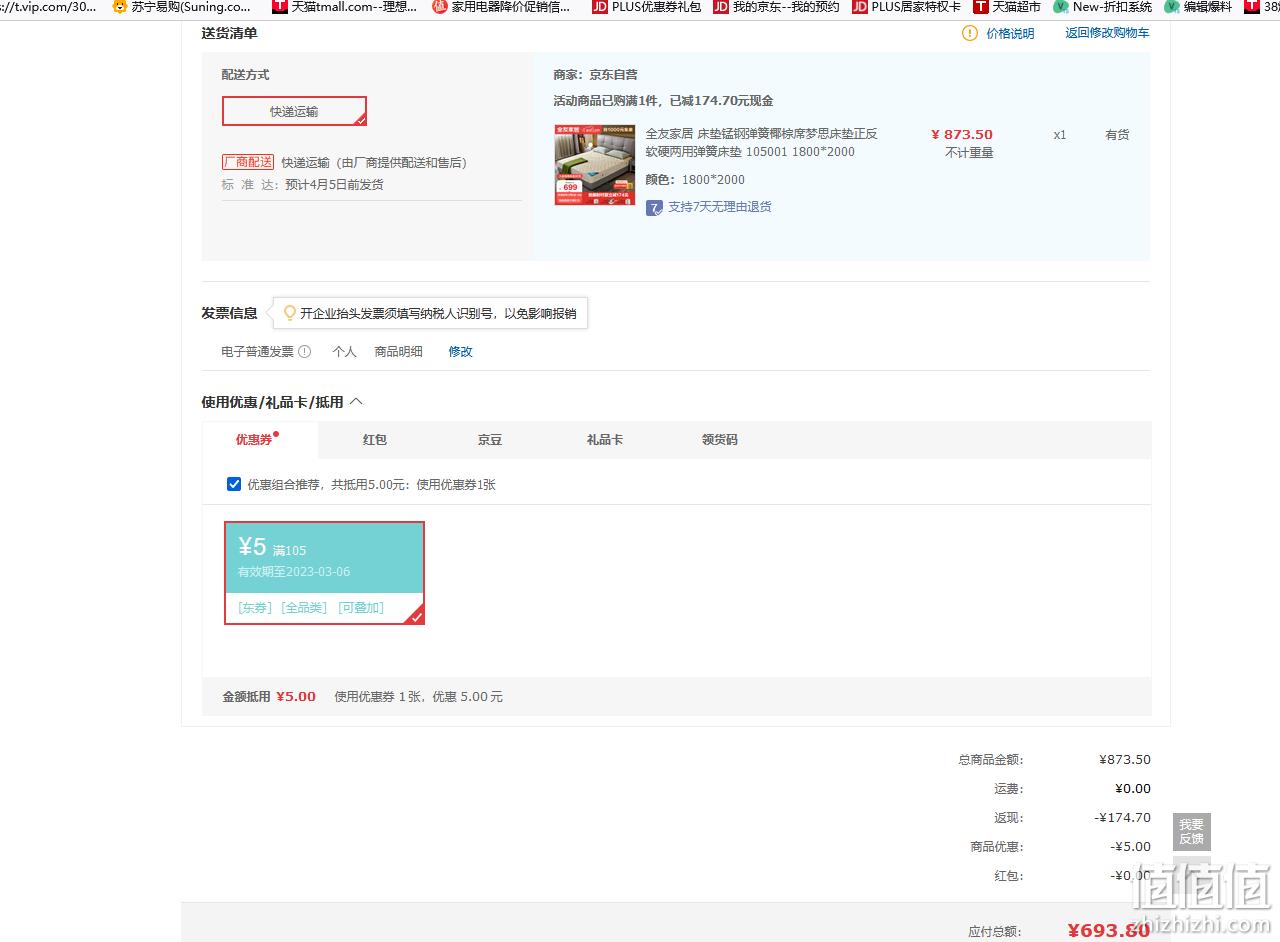Switch to the 礼品卡 tab

coord(605,439)
